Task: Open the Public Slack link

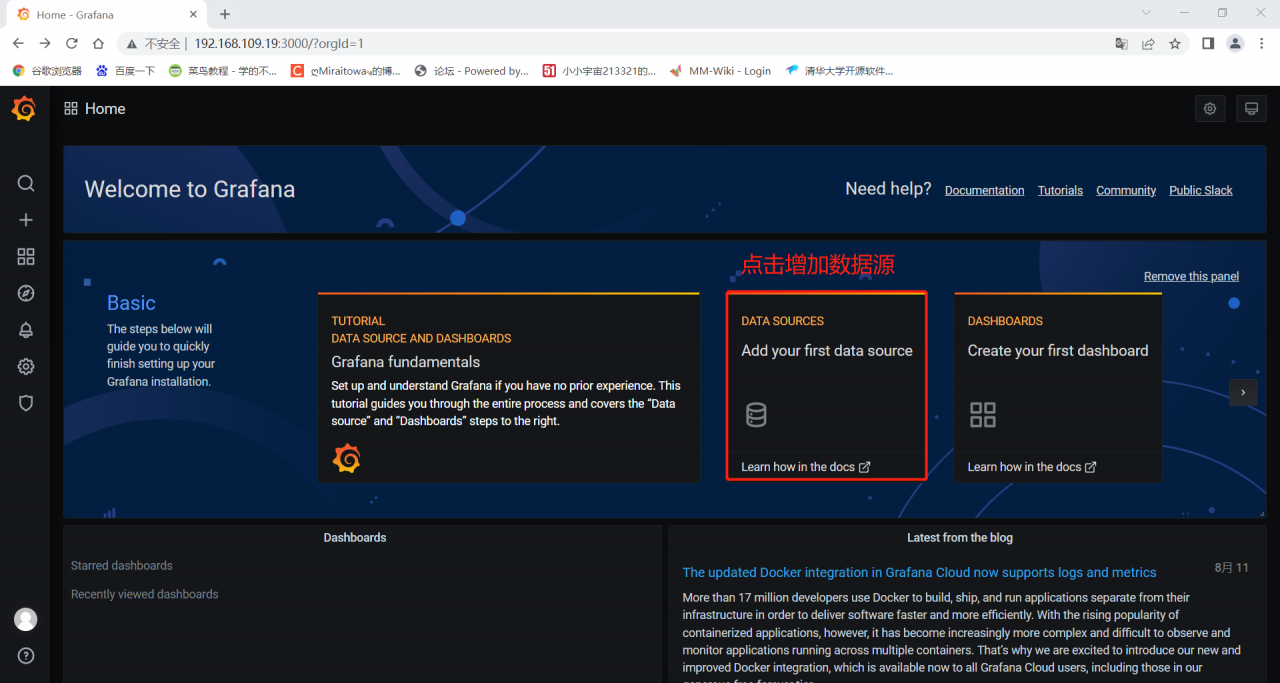Action: tap(1201, 190)
